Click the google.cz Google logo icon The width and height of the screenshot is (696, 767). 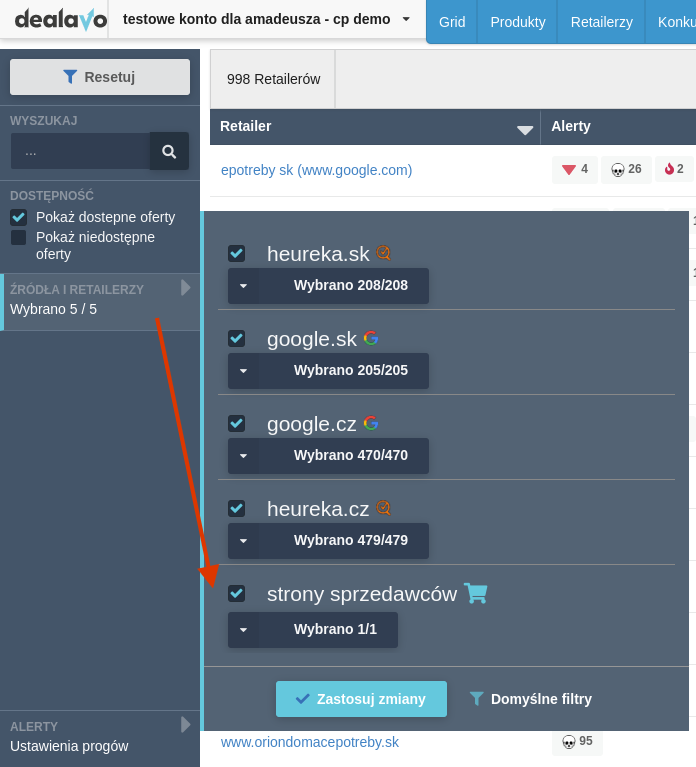371,423
